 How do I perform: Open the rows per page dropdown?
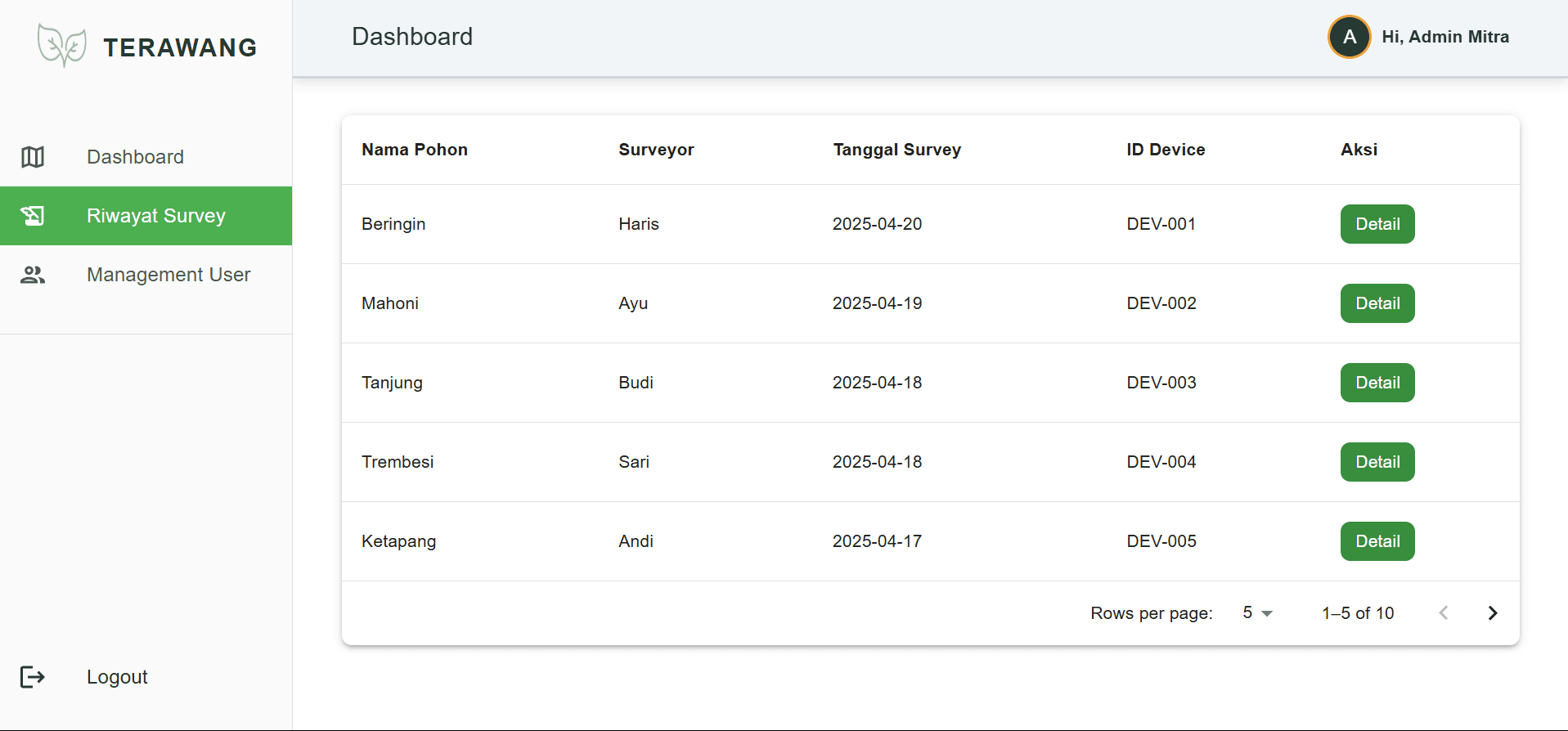(x=1257, y=613)
